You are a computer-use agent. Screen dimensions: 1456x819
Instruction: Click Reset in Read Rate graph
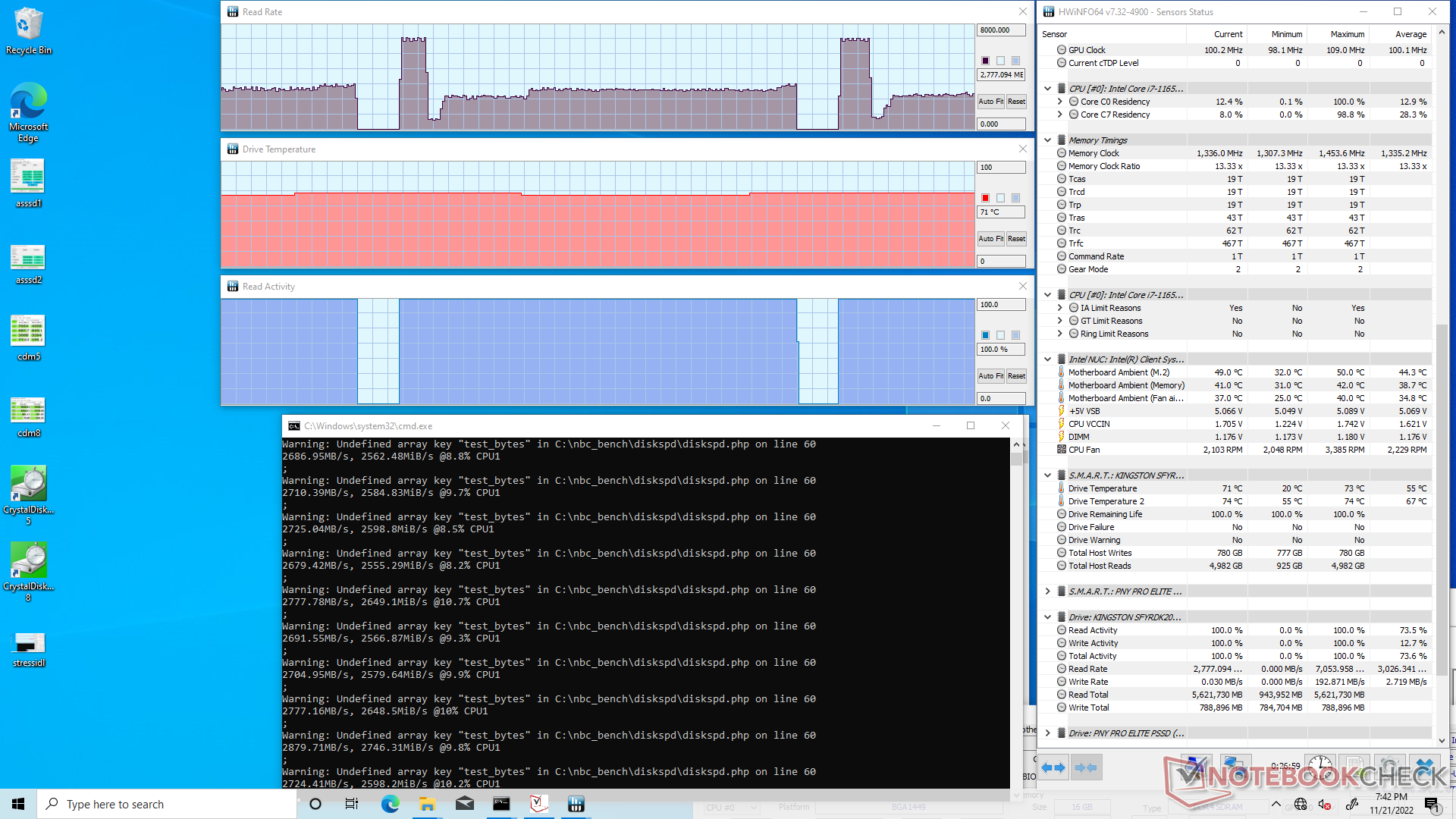coord(1016,102)
